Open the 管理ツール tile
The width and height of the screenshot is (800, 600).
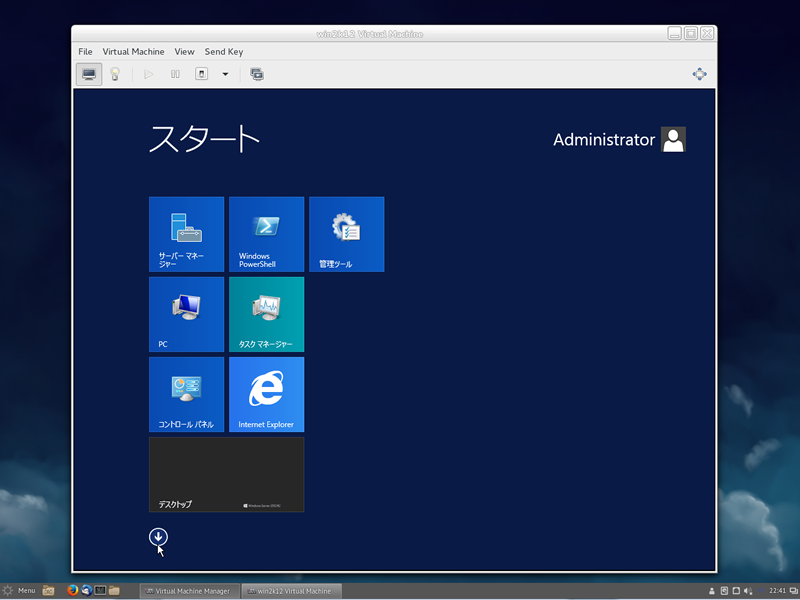pyautogui.click(x=346, y=234)
